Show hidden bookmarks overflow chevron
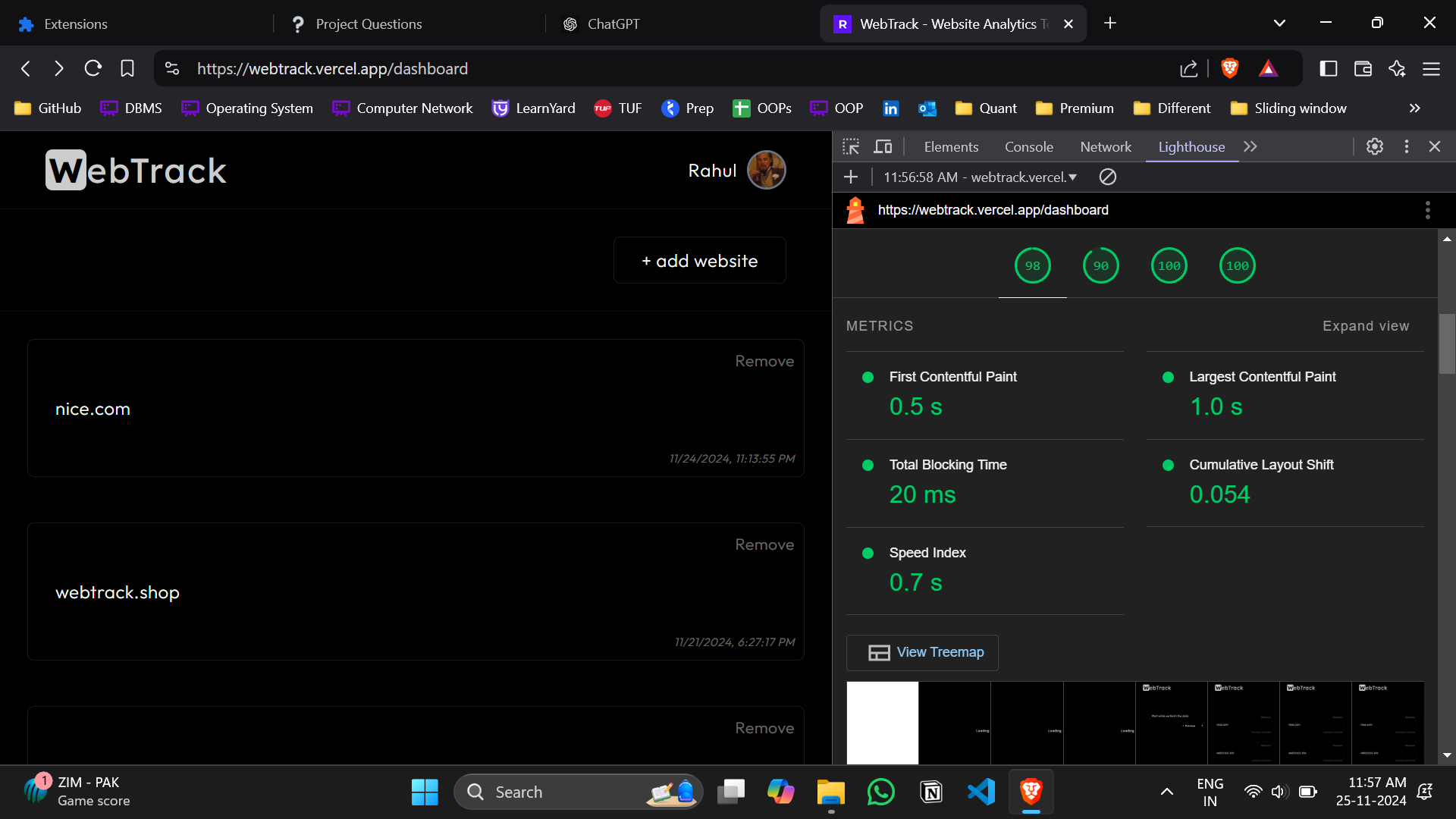1456x819 pixels. 1414,108
